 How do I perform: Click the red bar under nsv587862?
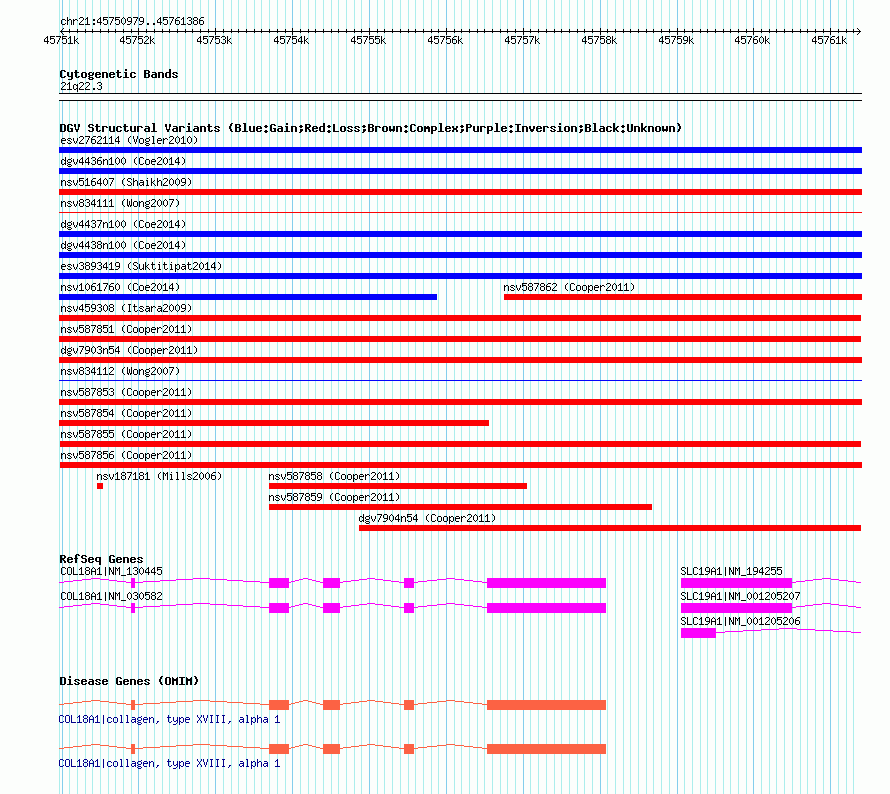683,297
